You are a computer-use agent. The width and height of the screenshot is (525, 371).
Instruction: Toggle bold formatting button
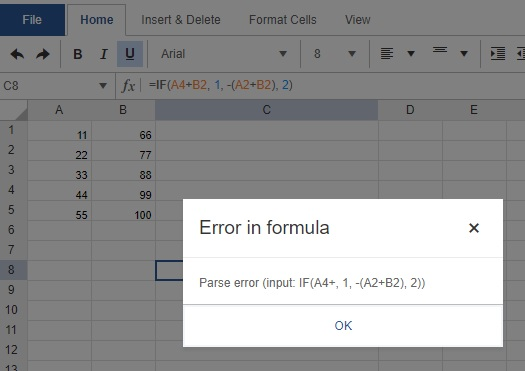click(78, 54)
